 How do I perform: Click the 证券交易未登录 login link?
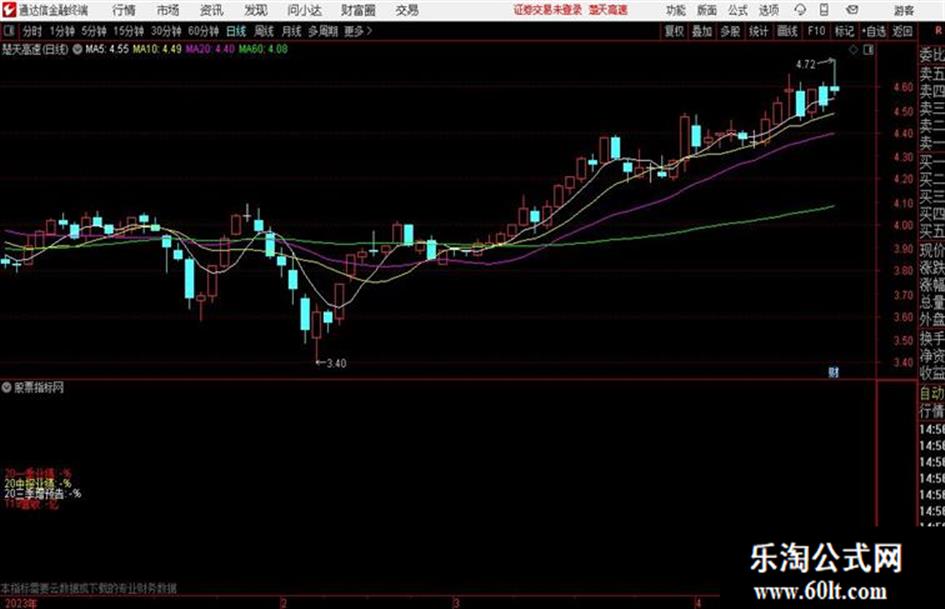click(548, 10)
